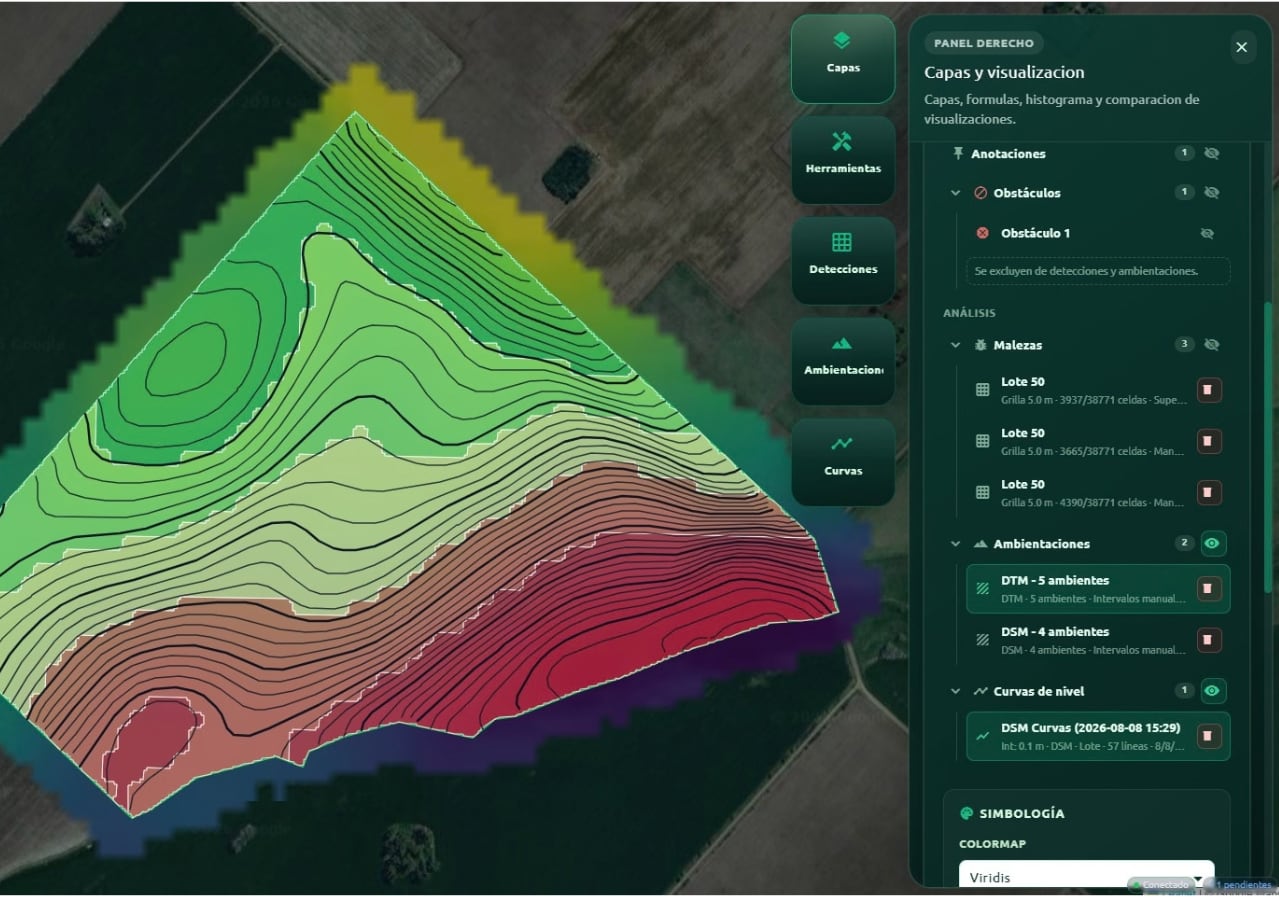1279x897 pixels.
Task: Show the Obstáculo 1 layer
Action: pos(1207,233)
